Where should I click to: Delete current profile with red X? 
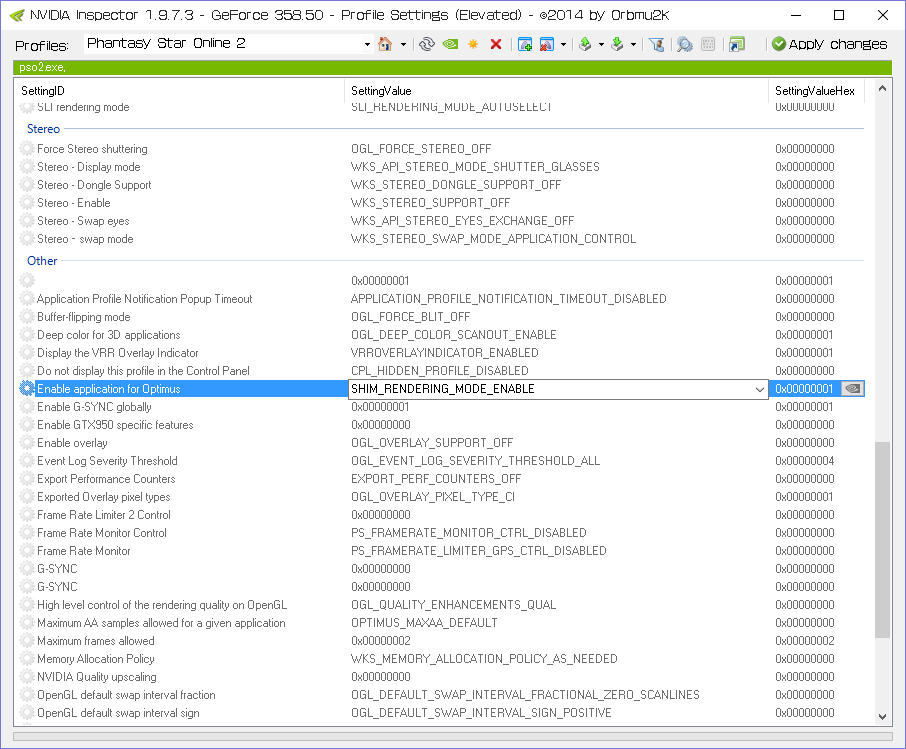coord(496,44)
